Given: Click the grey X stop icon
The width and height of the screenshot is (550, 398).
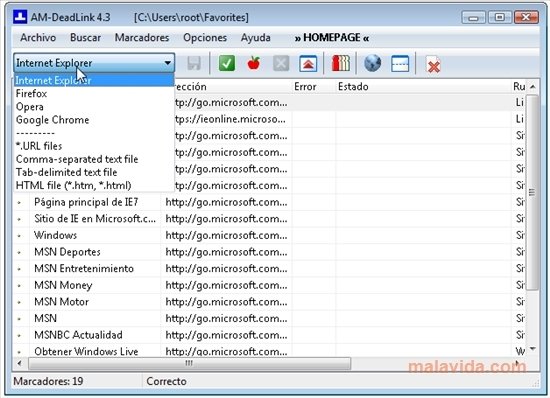Looking at the screenshot, I should click(x=281, y=63).
